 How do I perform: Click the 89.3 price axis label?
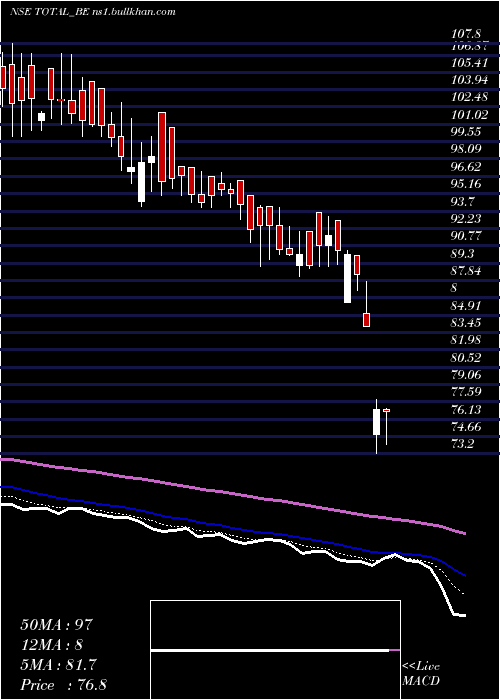coord(463,253)
